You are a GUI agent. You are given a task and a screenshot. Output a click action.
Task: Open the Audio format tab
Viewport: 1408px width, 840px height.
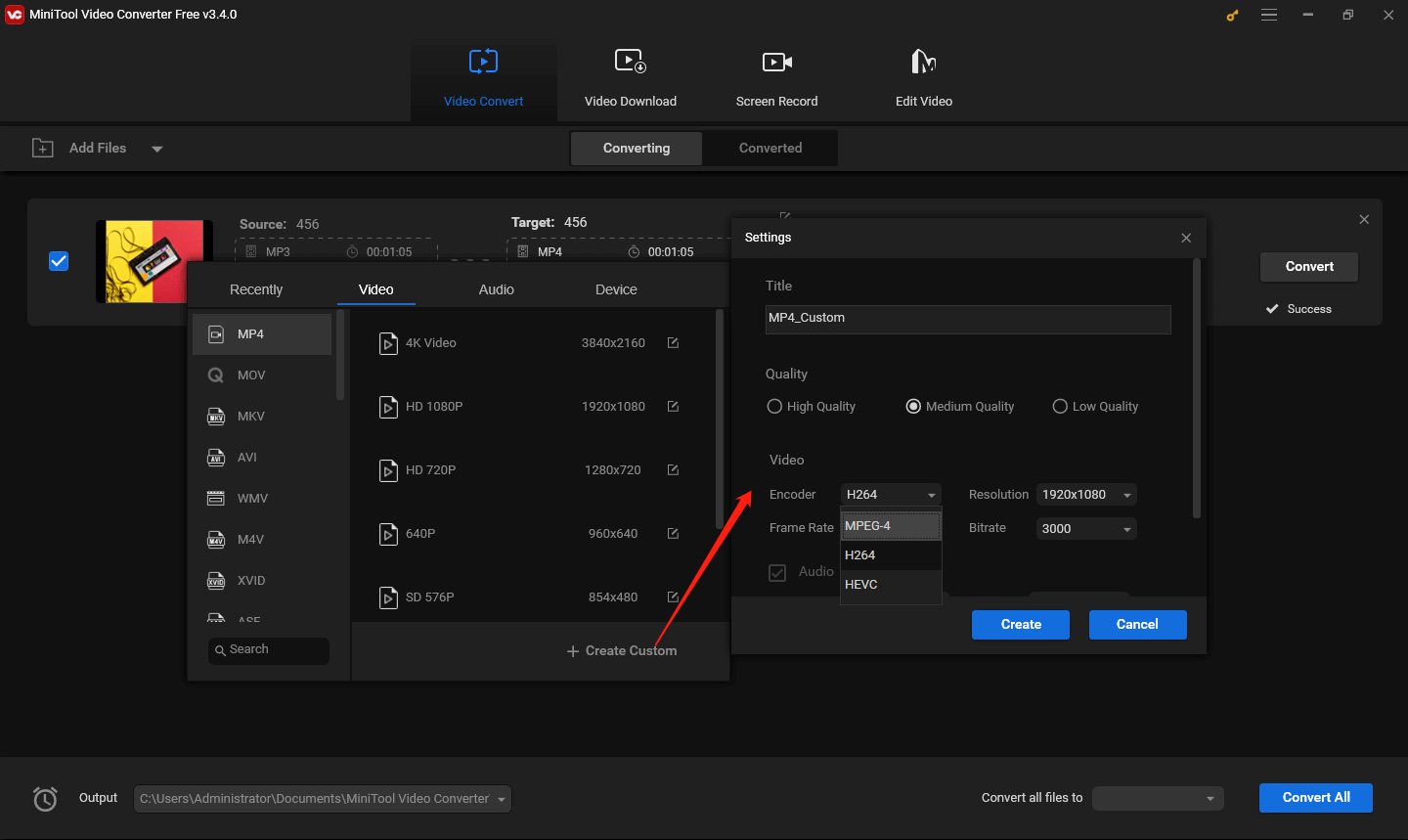[x=497, y=289]
